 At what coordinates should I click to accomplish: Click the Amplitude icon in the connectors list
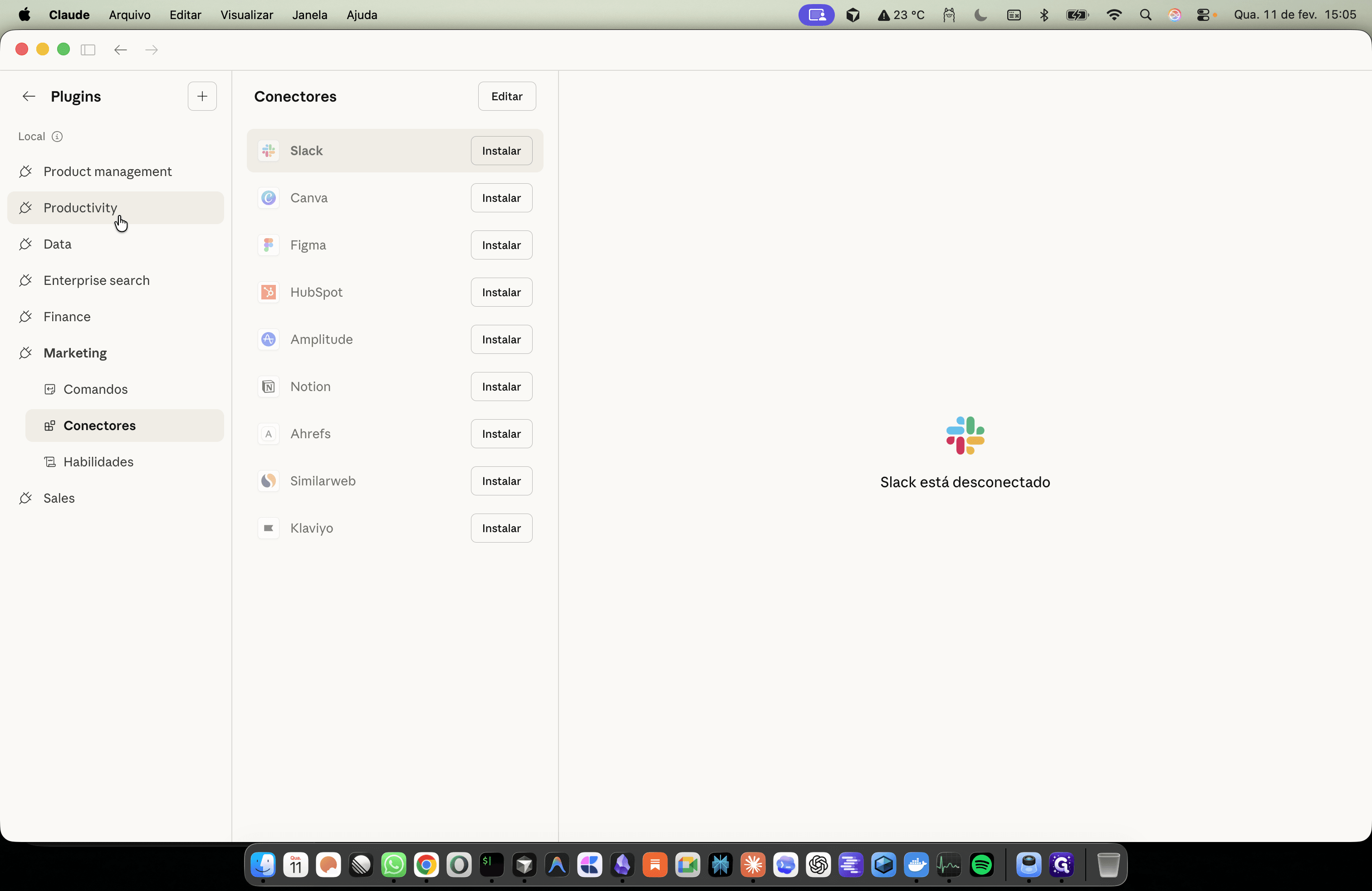(x=269, y=339)
